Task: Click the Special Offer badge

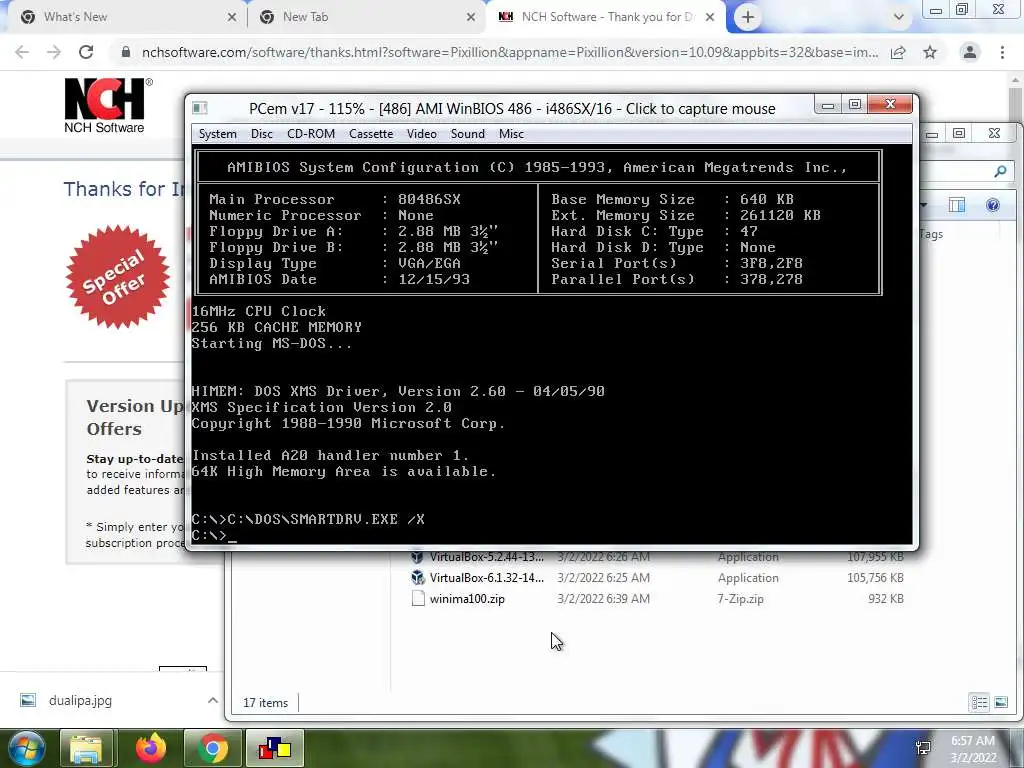Action: (x=118, y=276)
